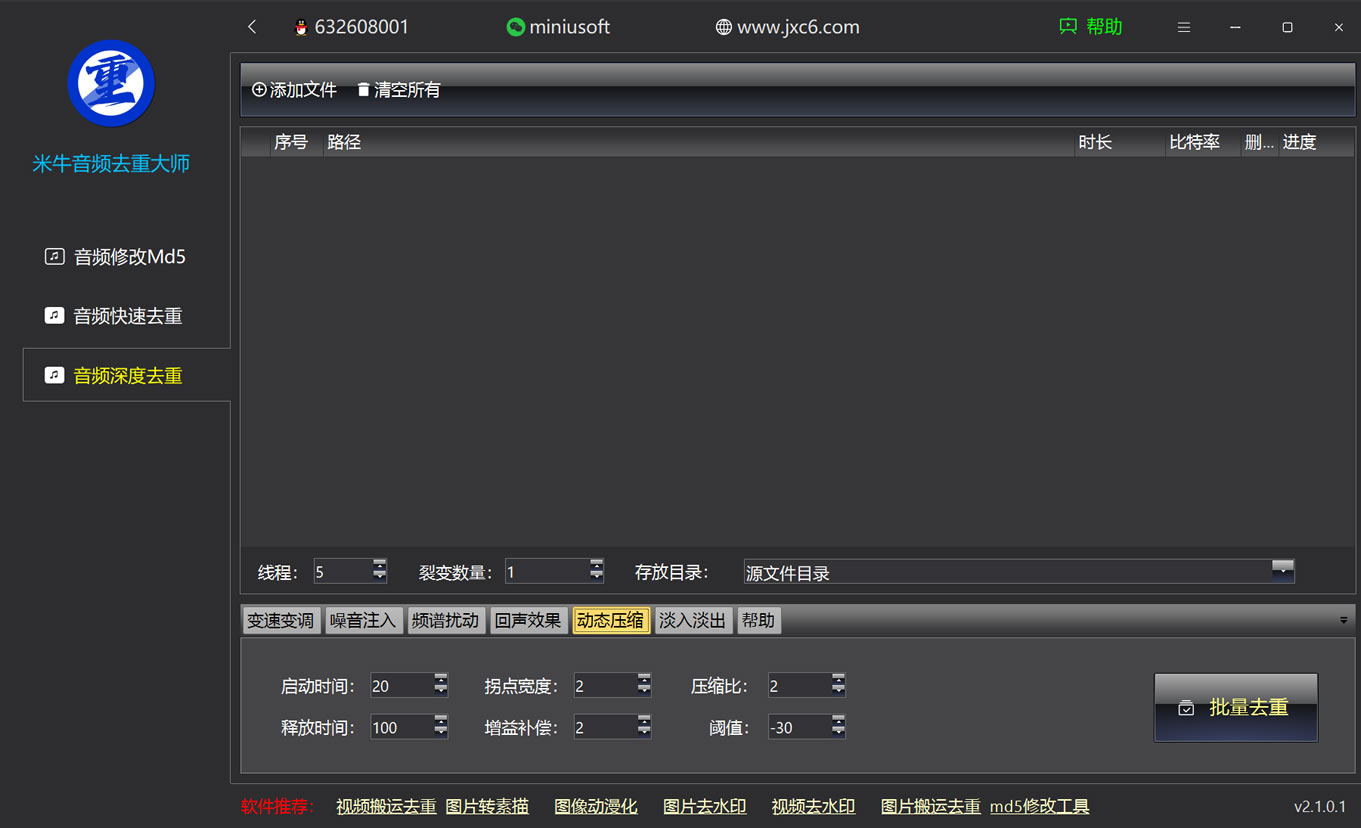The image size is (1361, 828).
Task: Click 清空所有 trash button
Action: [398, 90]
